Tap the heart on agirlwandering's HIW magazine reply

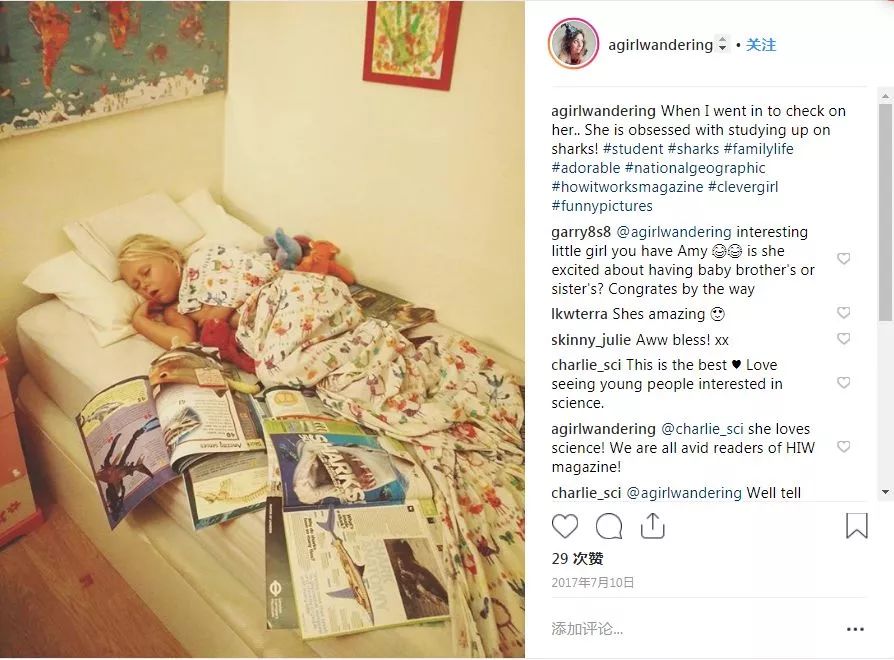click(x=843, y=446)
